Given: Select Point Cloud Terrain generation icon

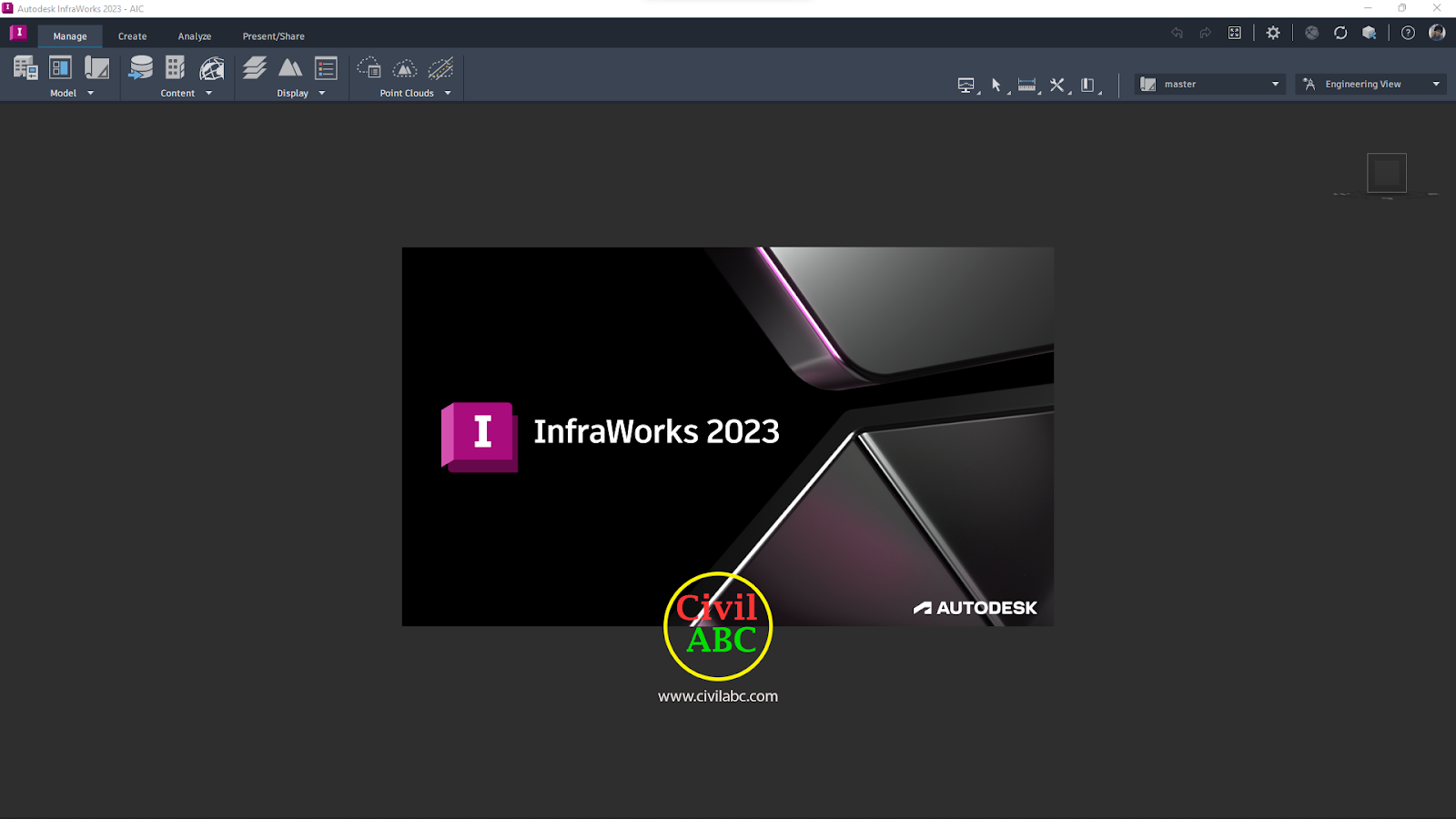Looking at the screenshot, I should click(x=405, y=68).
